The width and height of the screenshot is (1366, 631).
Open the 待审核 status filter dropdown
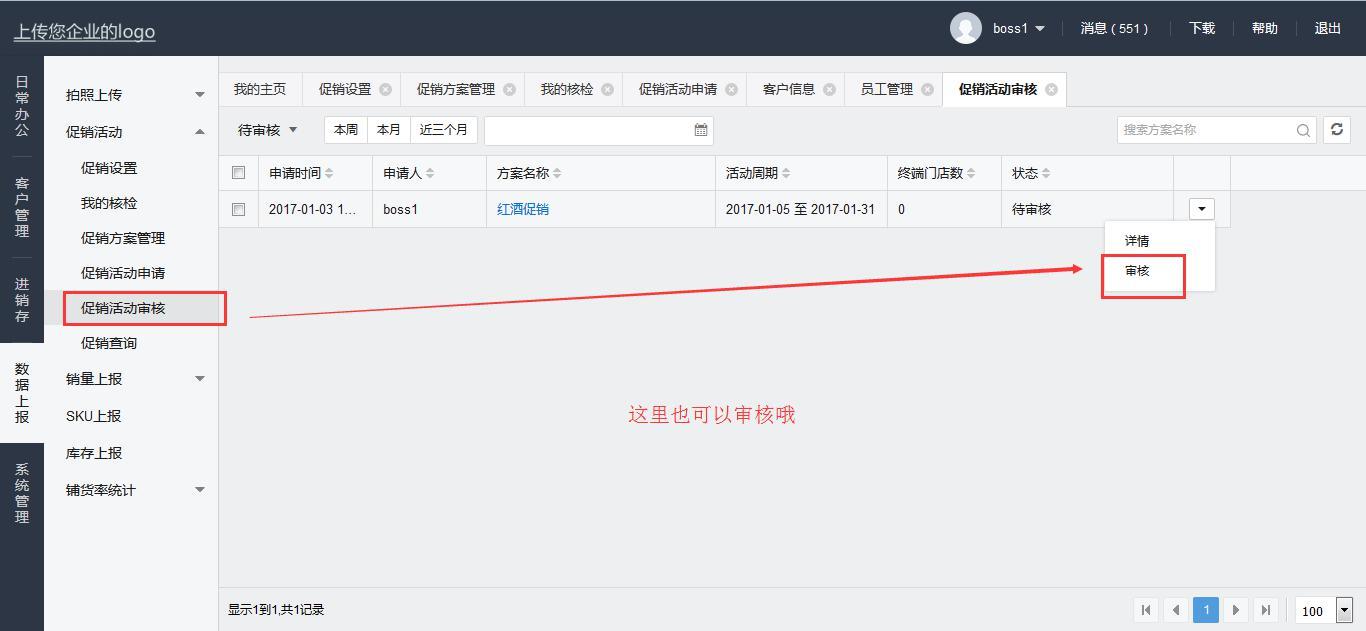pos(267,130)
